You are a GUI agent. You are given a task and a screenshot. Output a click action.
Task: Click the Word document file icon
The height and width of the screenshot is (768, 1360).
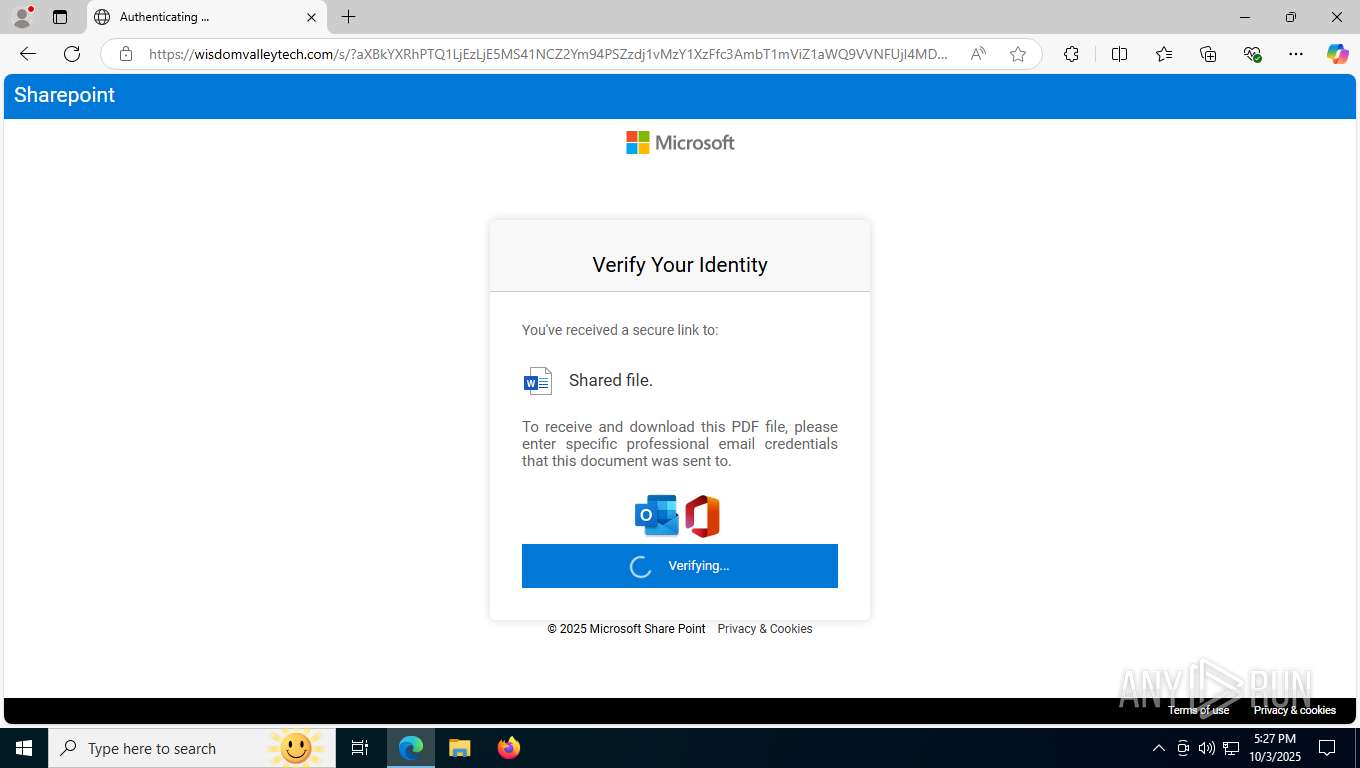click(x=538, y=381)
